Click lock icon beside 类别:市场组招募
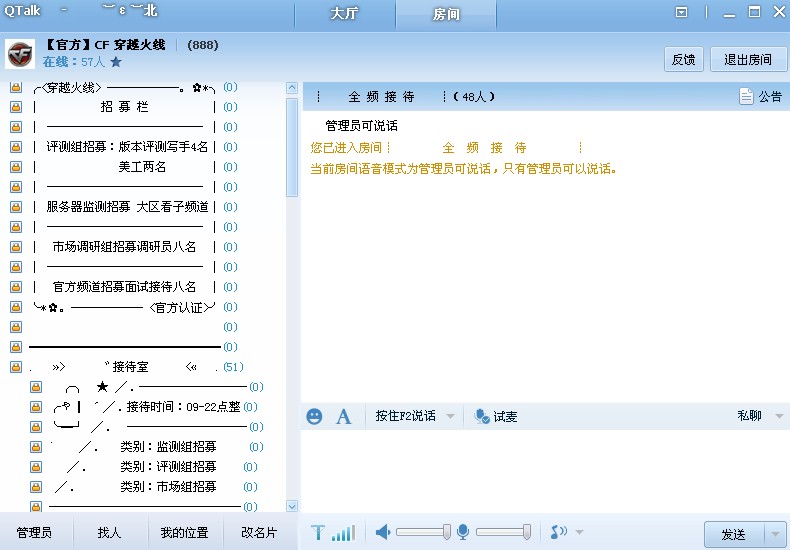Viewport: 790px width, 550px height. pos(36,487)
